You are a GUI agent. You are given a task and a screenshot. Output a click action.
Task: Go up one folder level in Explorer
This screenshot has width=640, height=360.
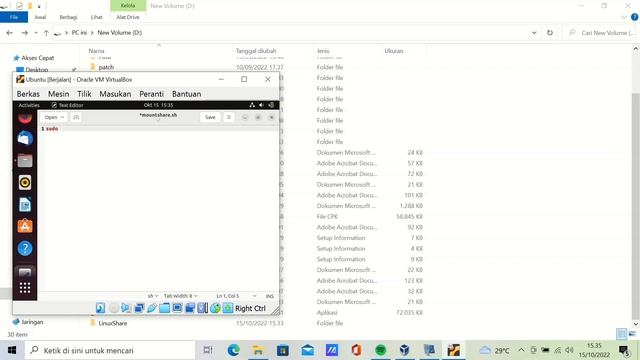(46, 33)
